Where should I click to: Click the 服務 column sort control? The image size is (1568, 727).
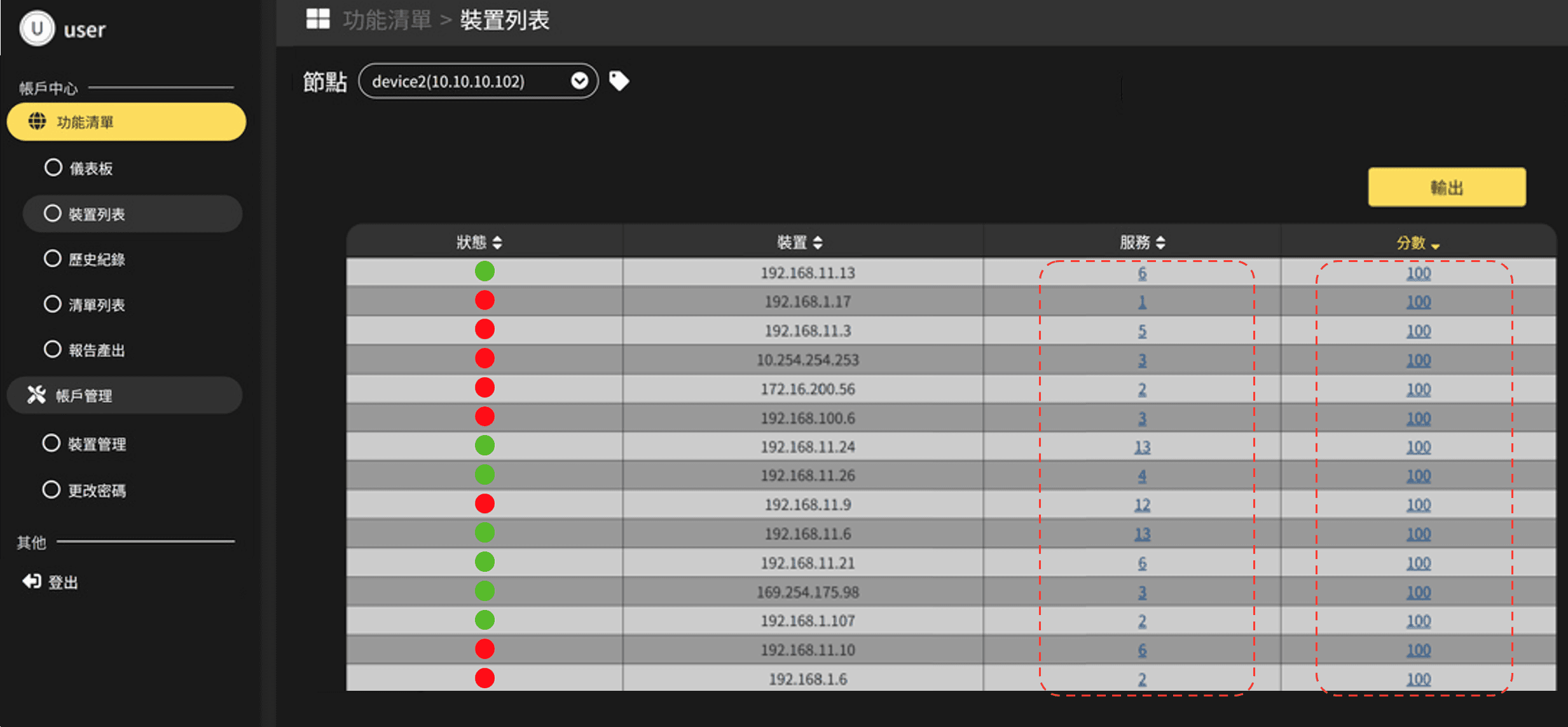click(1162, 242)
